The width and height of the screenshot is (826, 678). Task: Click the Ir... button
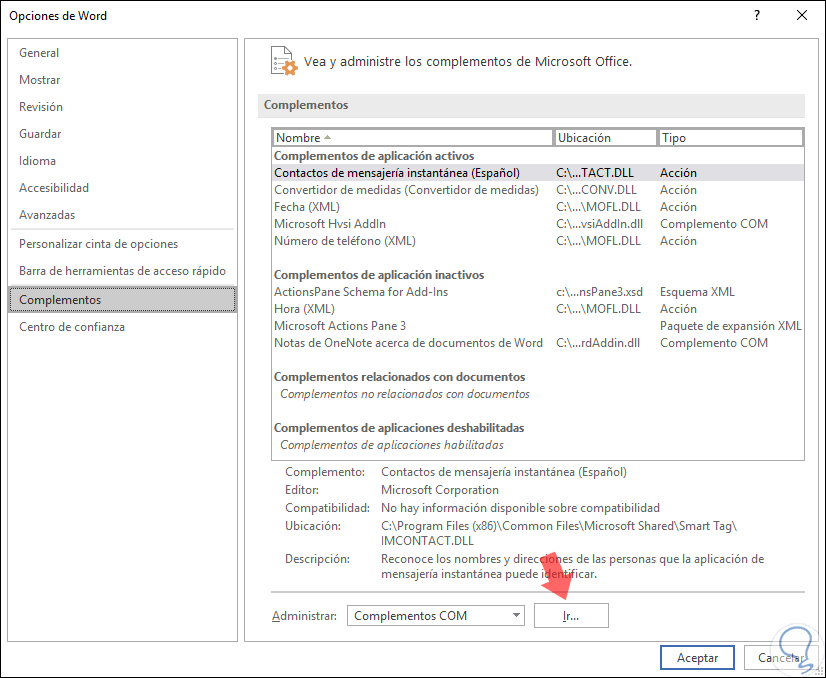571,615
